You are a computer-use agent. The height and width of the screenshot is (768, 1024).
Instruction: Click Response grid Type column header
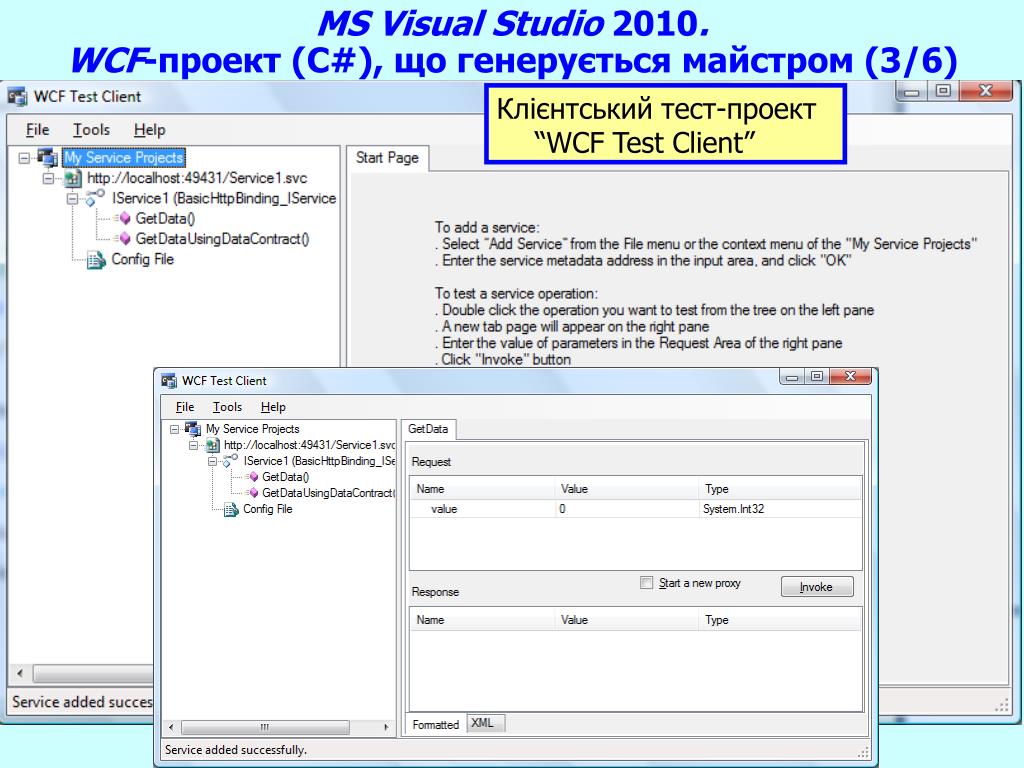click(780, 620)
